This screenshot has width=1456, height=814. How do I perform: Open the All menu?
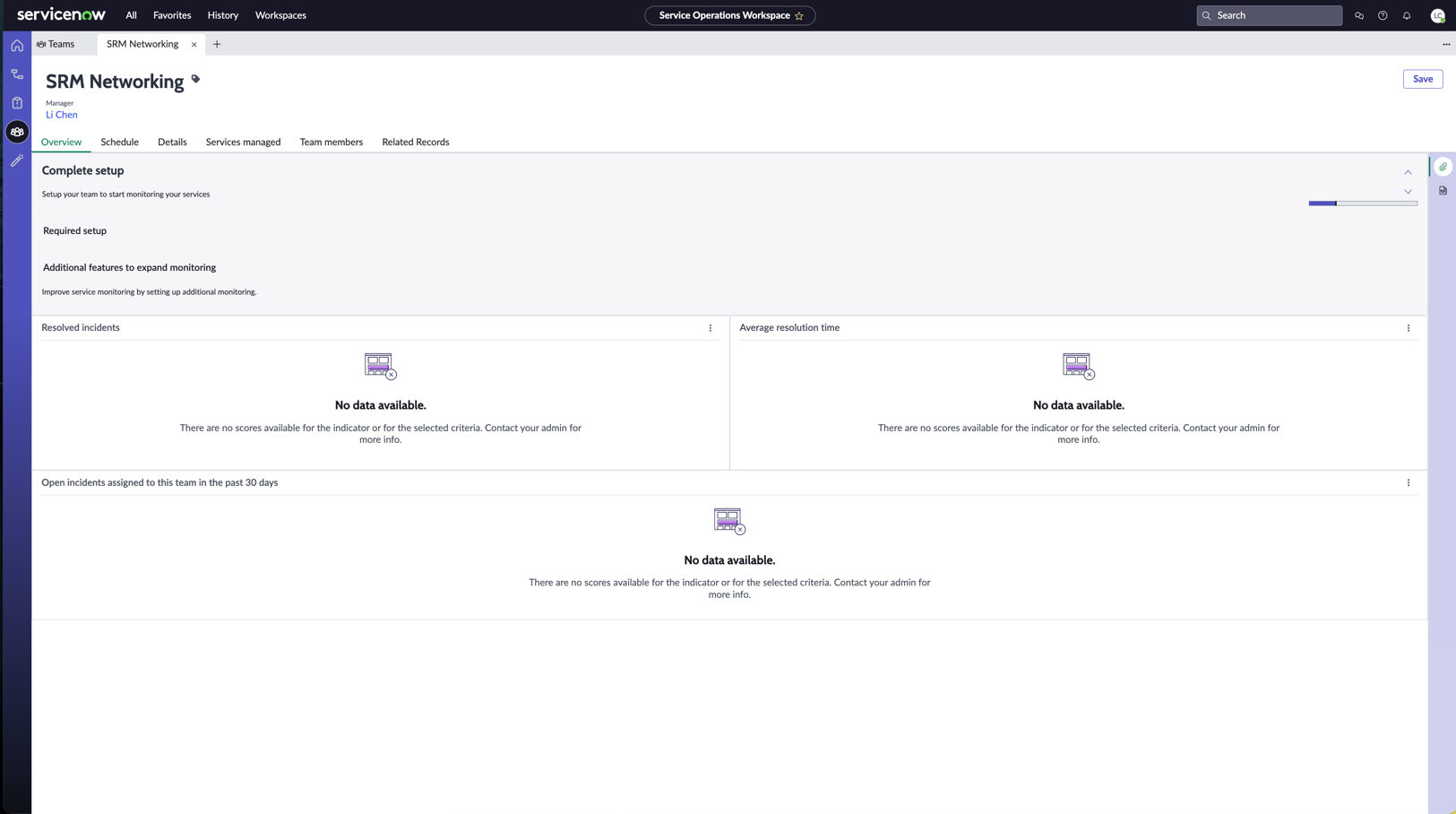131,15
